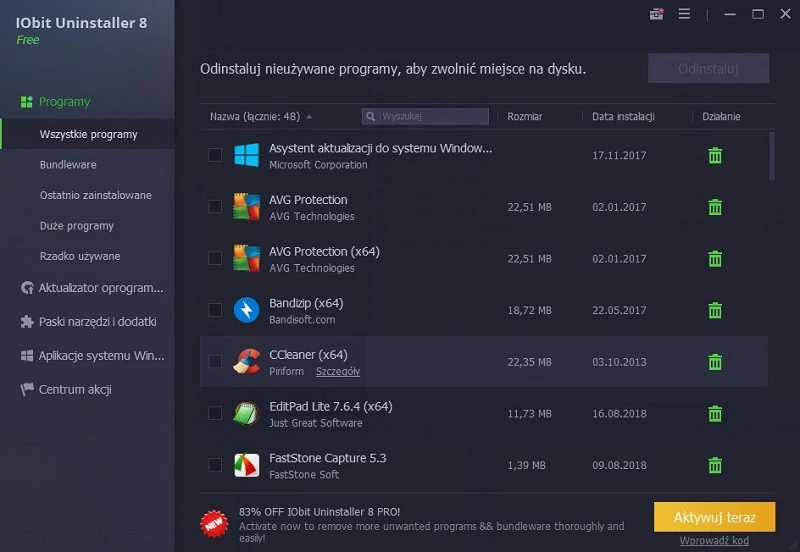Open the Wprowadź kod link
Viewport: 800px width, 552px height.
coord(714,541)
